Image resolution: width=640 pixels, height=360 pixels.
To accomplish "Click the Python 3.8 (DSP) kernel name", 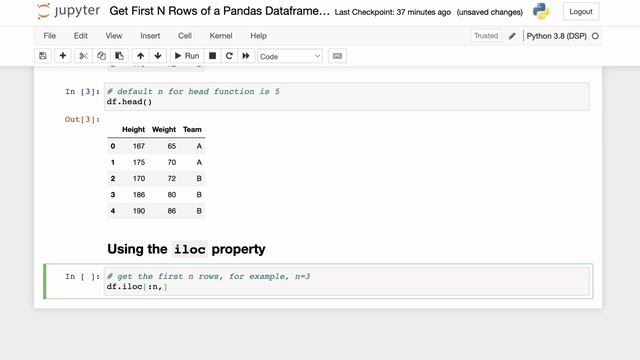I will coord(556,36).
